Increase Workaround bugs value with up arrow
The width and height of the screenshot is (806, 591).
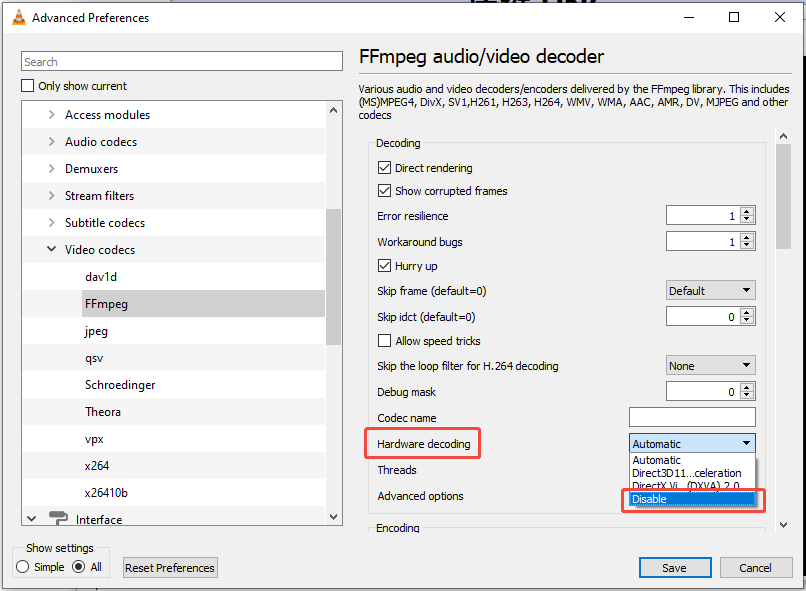[747, 237]
